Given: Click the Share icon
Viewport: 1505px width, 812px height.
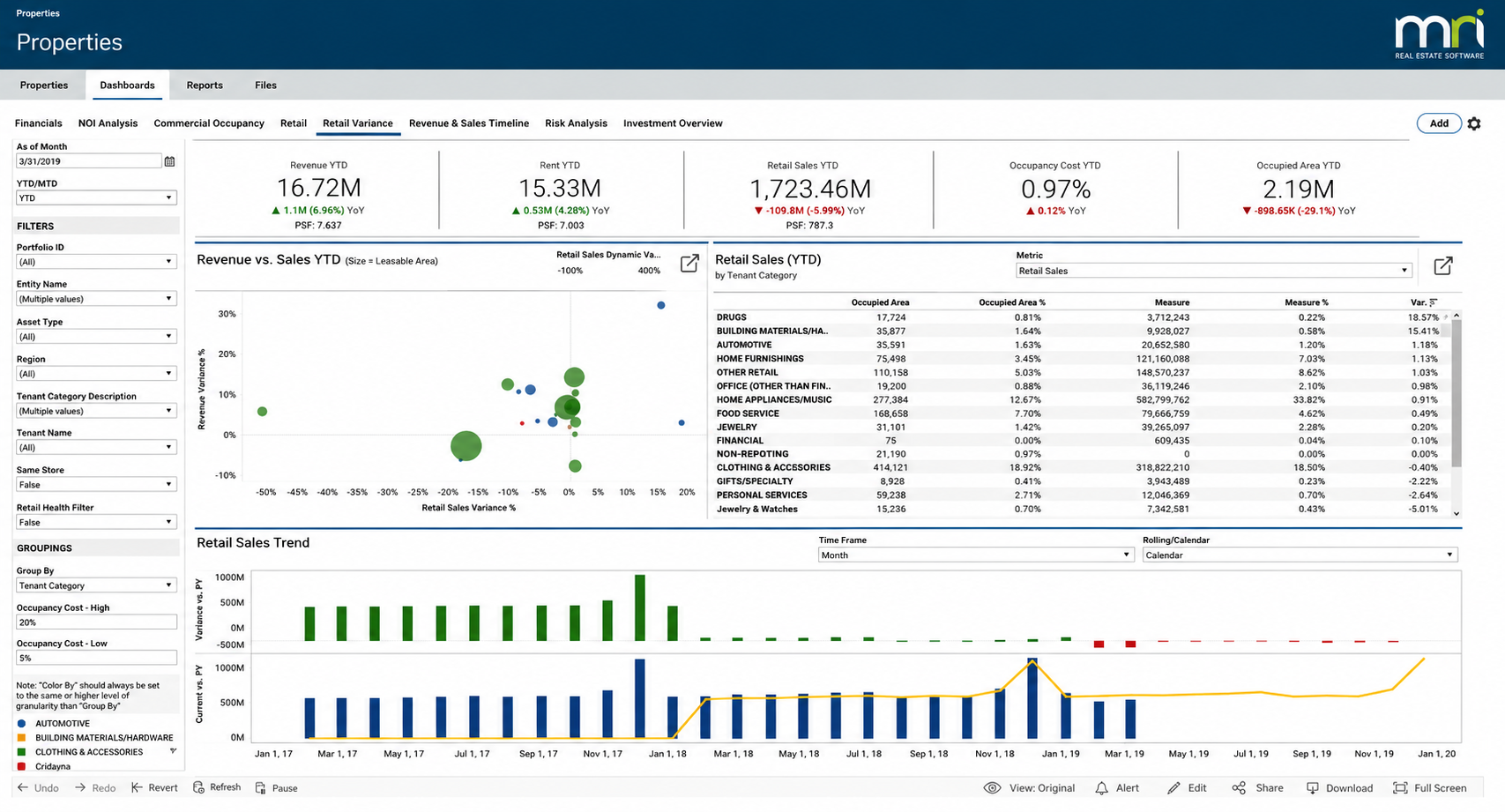Looking at the screenshot, I should [x=1239, y=787].
